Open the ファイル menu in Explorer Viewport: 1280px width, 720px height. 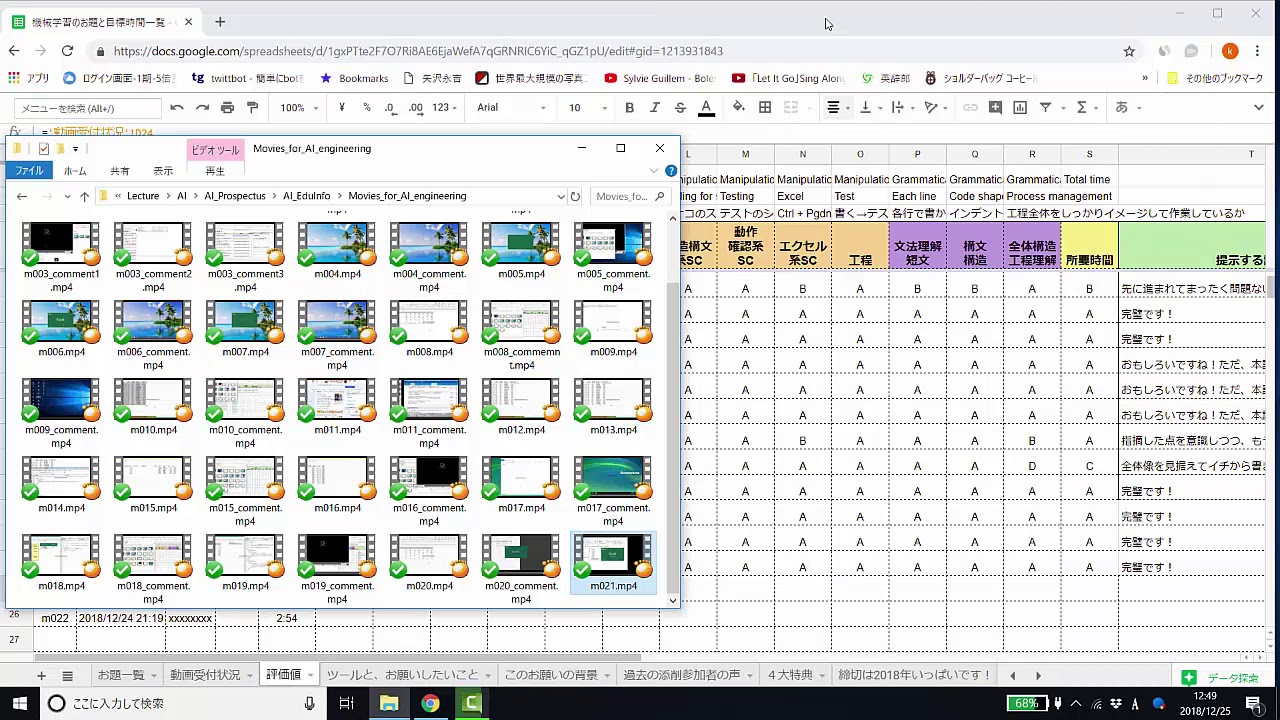coord(29,171)
